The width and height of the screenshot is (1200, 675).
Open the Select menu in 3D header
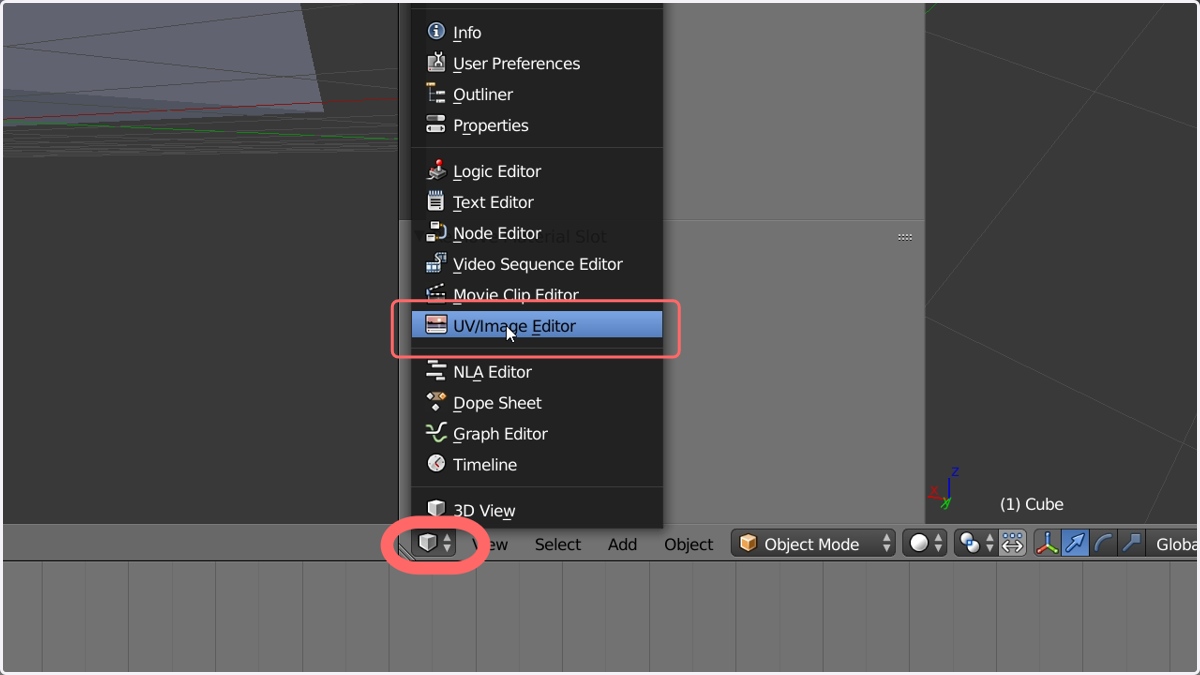(x=557, y=544)
